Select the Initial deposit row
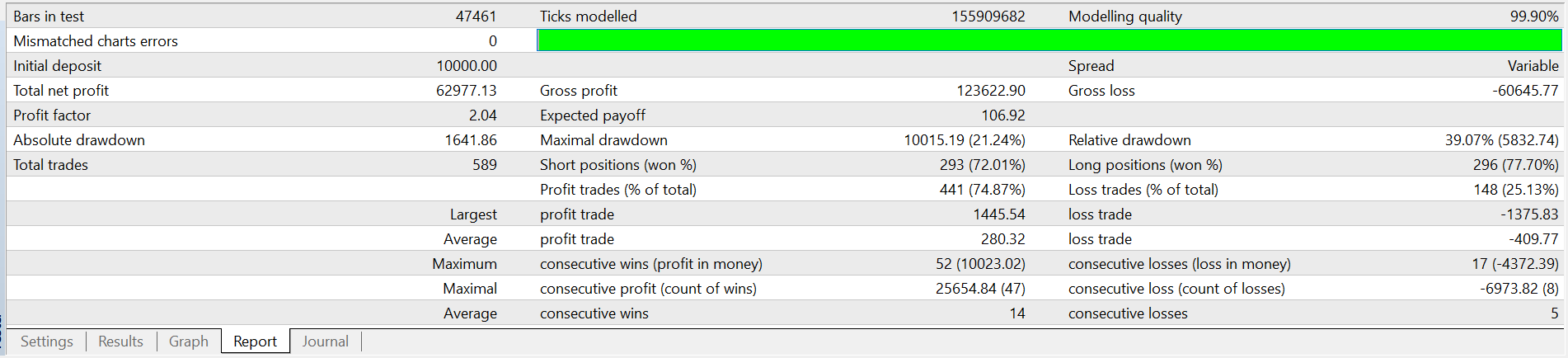This screenshot has width=1568, height=358. tap(785, 66)
